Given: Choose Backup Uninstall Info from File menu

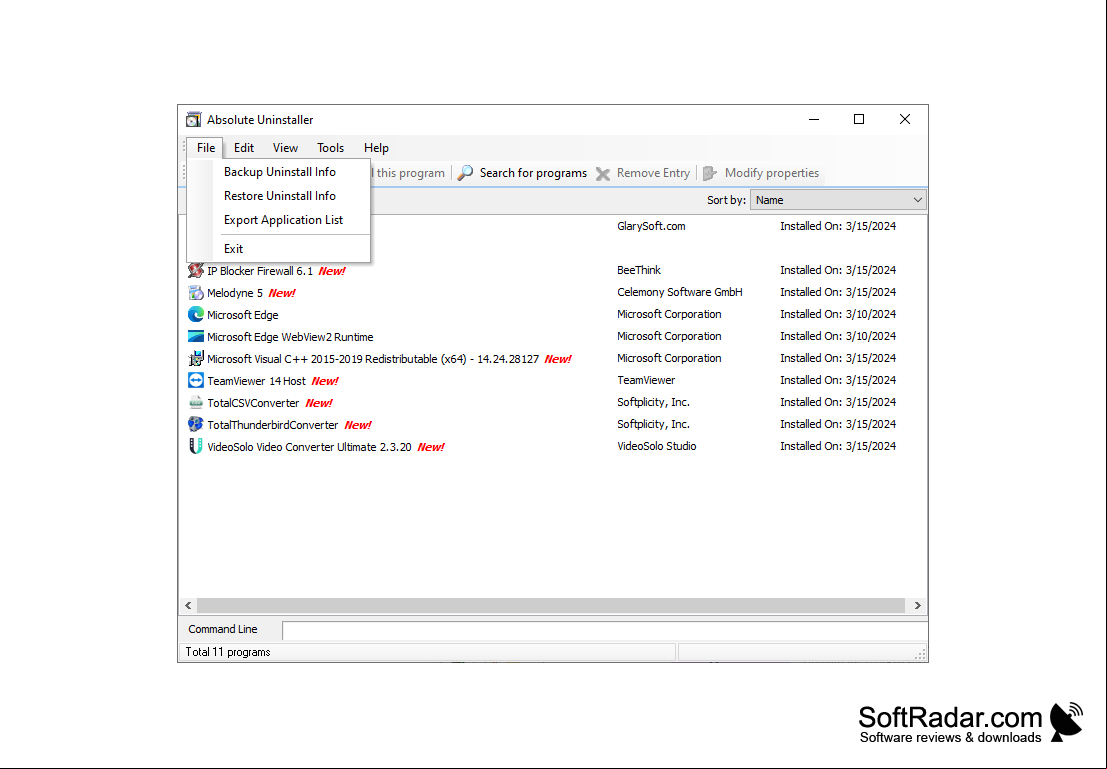Looking at the screenshot, I should [280, 172].
